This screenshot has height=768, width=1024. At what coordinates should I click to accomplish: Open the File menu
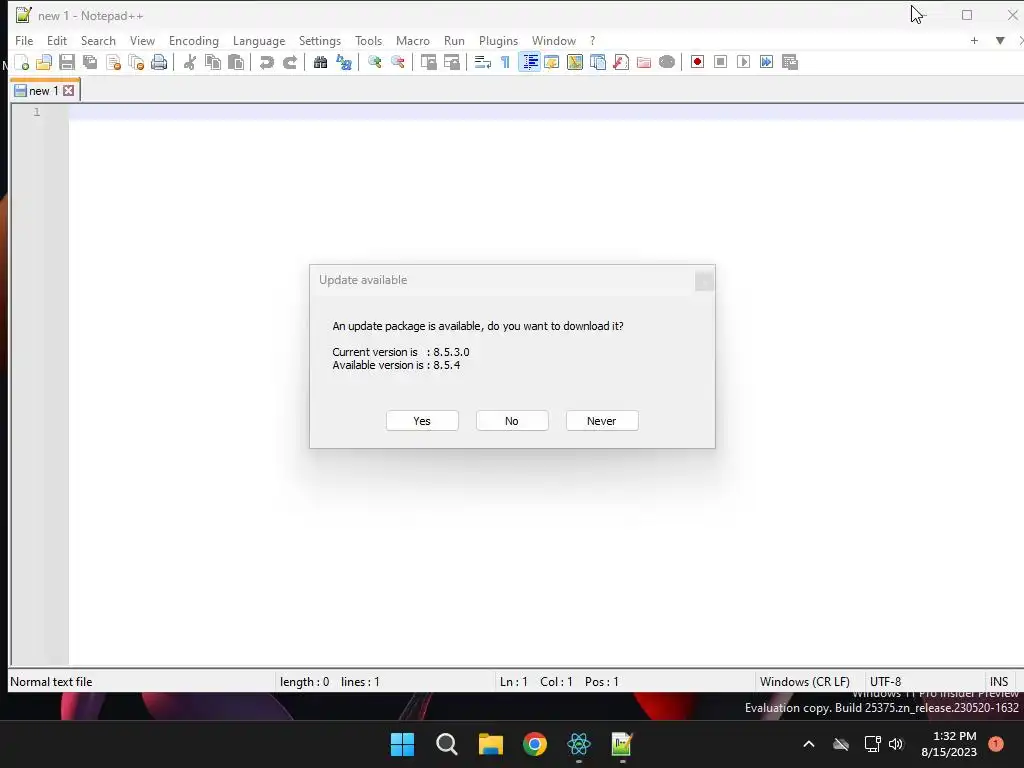pos(24,40)
